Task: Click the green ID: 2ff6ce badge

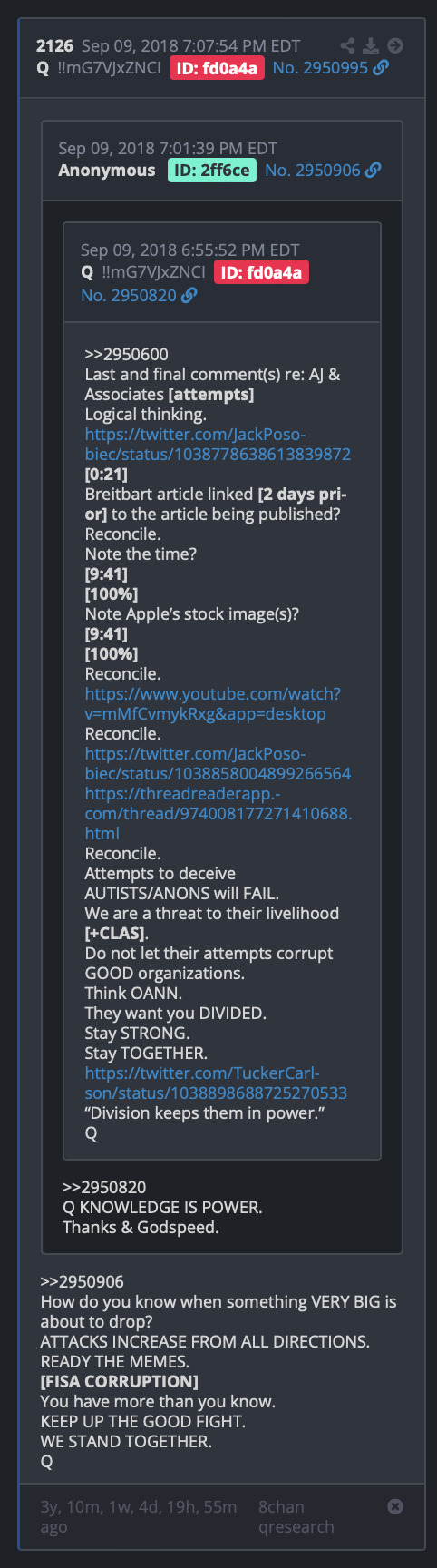Action: 211,170
